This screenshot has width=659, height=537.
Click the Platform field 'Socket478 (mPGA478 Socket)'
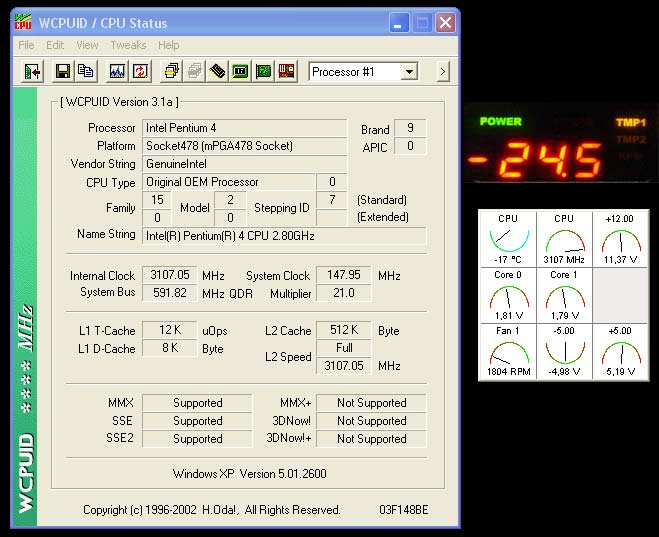coord(245,146)
